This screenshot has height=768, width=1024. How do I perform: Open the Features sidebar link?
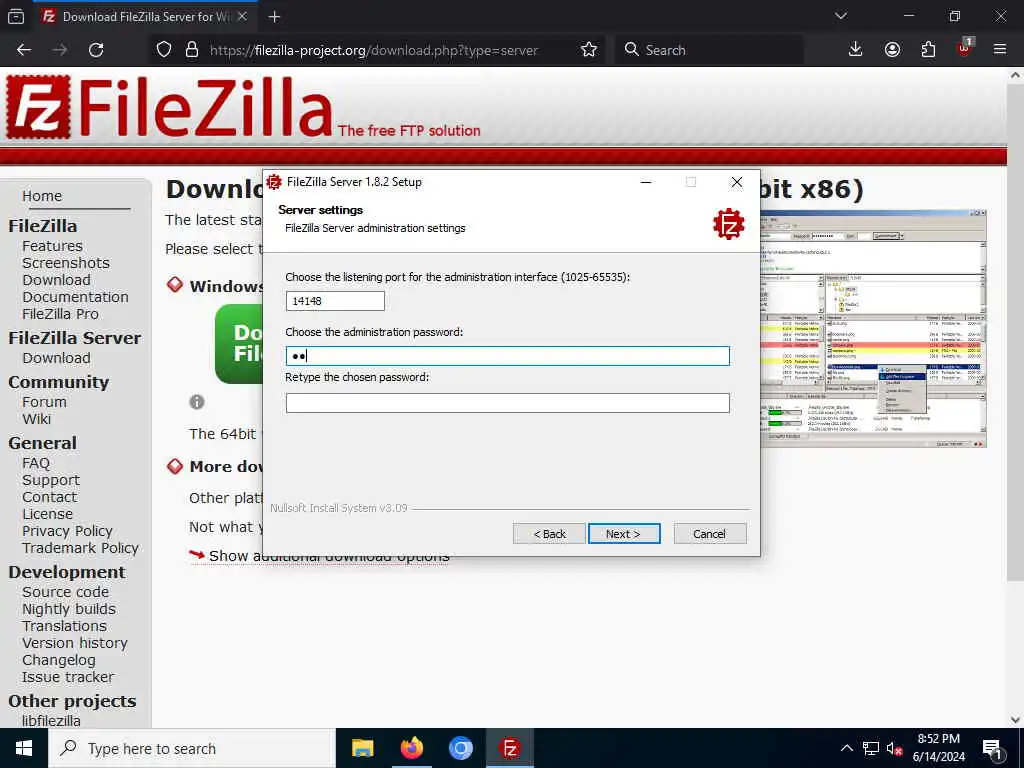click(52, 246)
